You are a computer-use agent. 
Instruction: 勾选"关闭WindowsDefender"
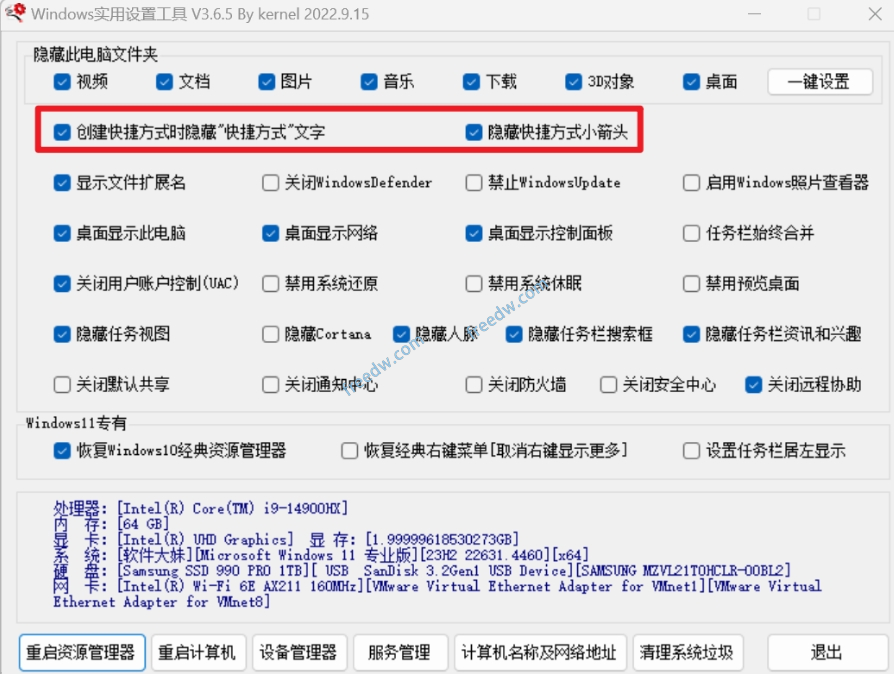pos(269,183)
